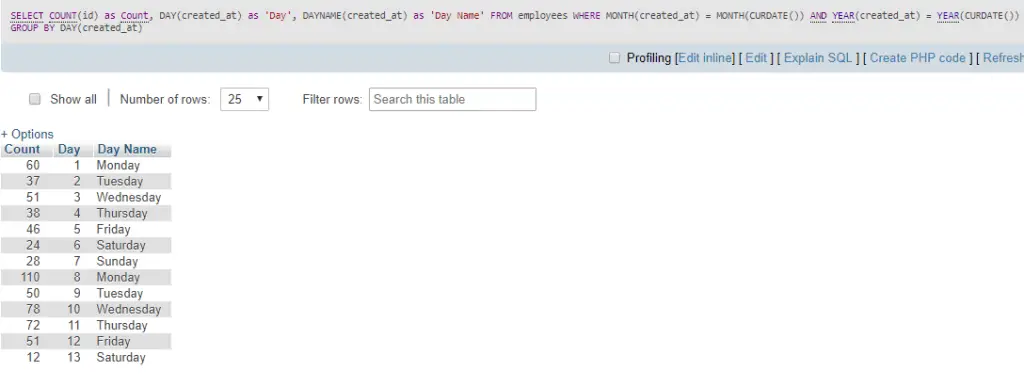Click the Count value 46
Image resolution: width=1024 pixels, height=387 pixels.
pos(33,229)
